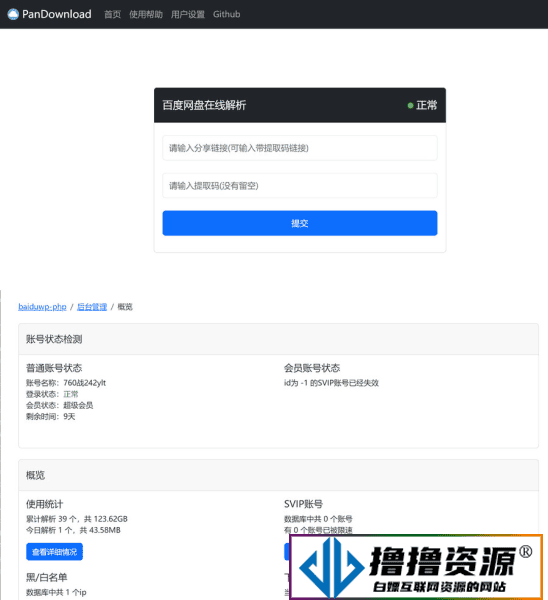Click the 正常 status text in card header

pyautogui.click(x=426, y=105)
